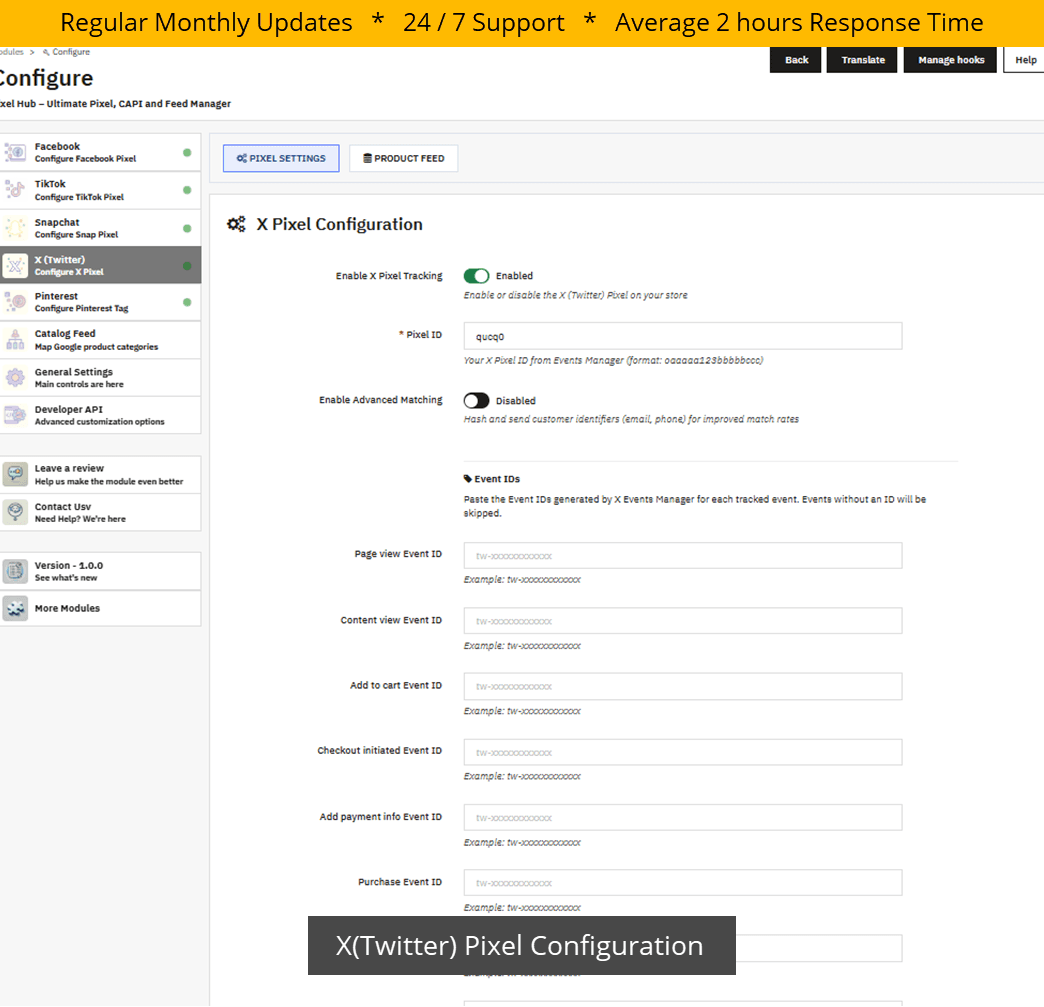Click the Checkout initiated Event ID field
Image resolution: width=1044 pixels, height=1007 pixels.
(682, 752)
